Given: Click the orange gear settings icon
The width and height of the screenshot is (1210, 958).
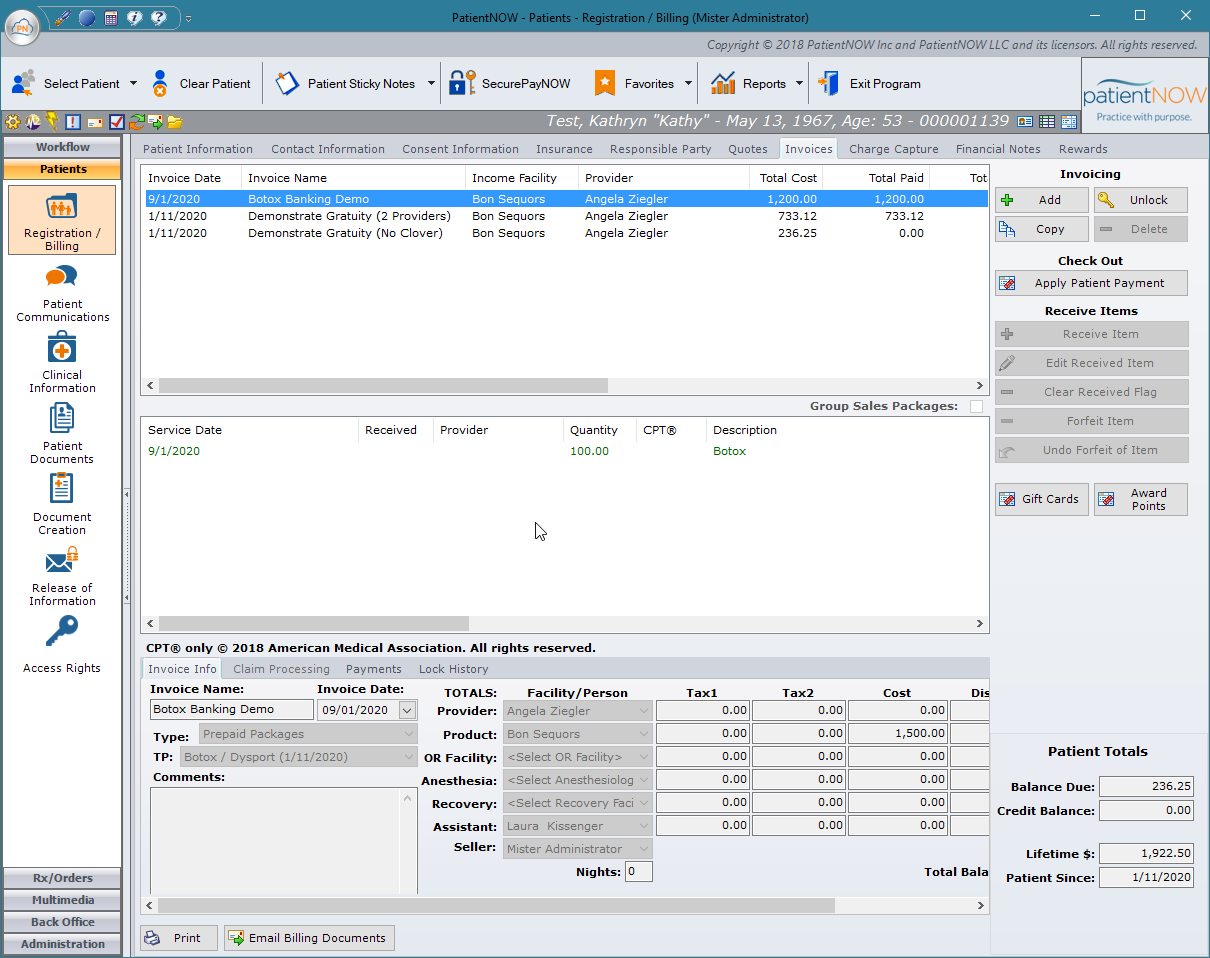Looking at the screenshot, I should click(x=13, y=122).
